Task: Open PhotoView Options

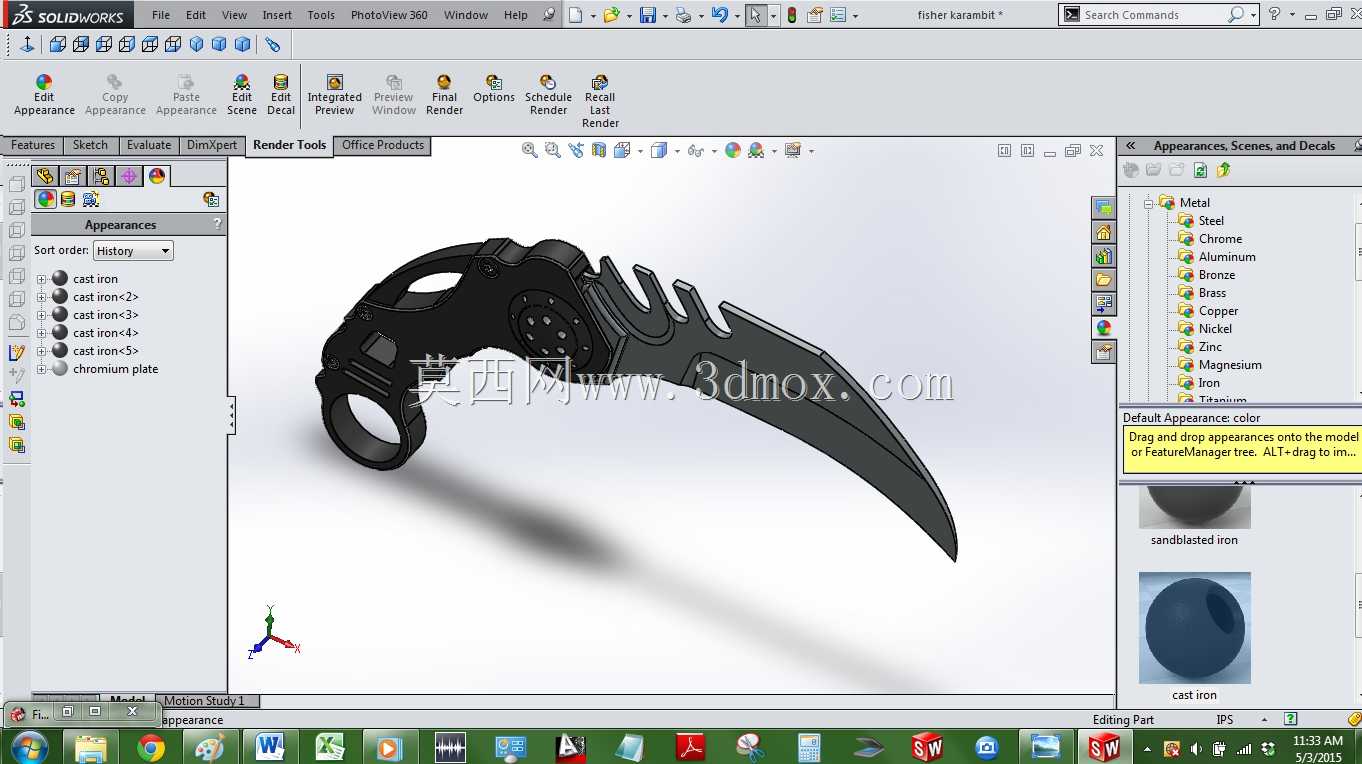Action: (494, 90)
